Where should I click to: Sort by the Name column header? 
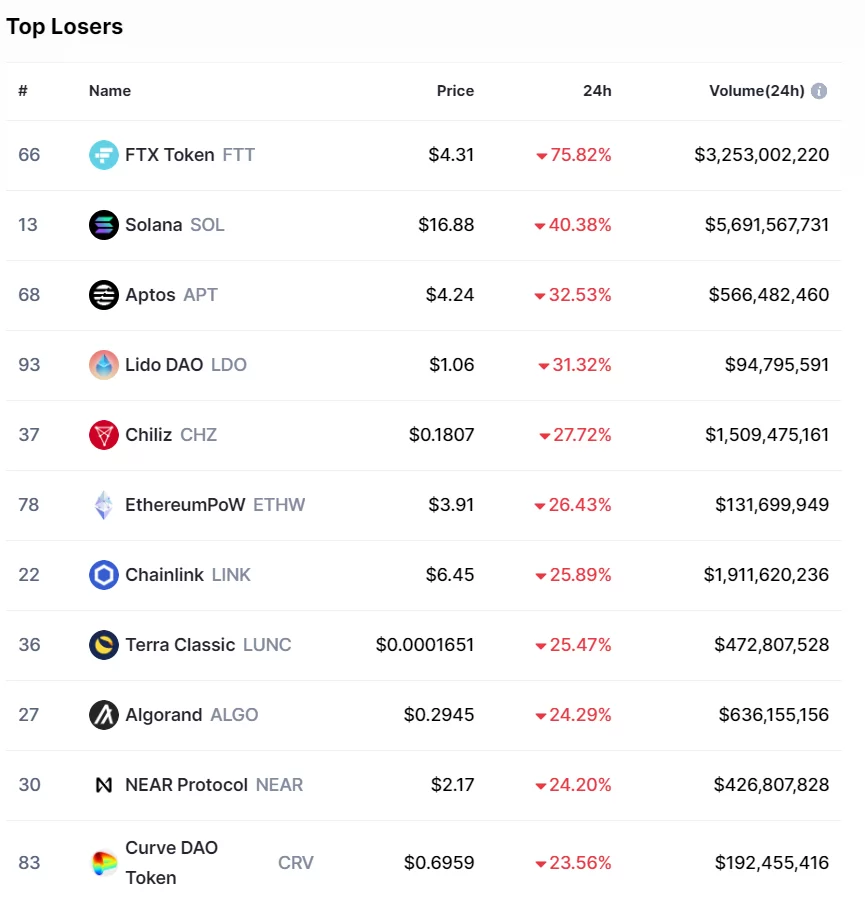pos(110,91)
